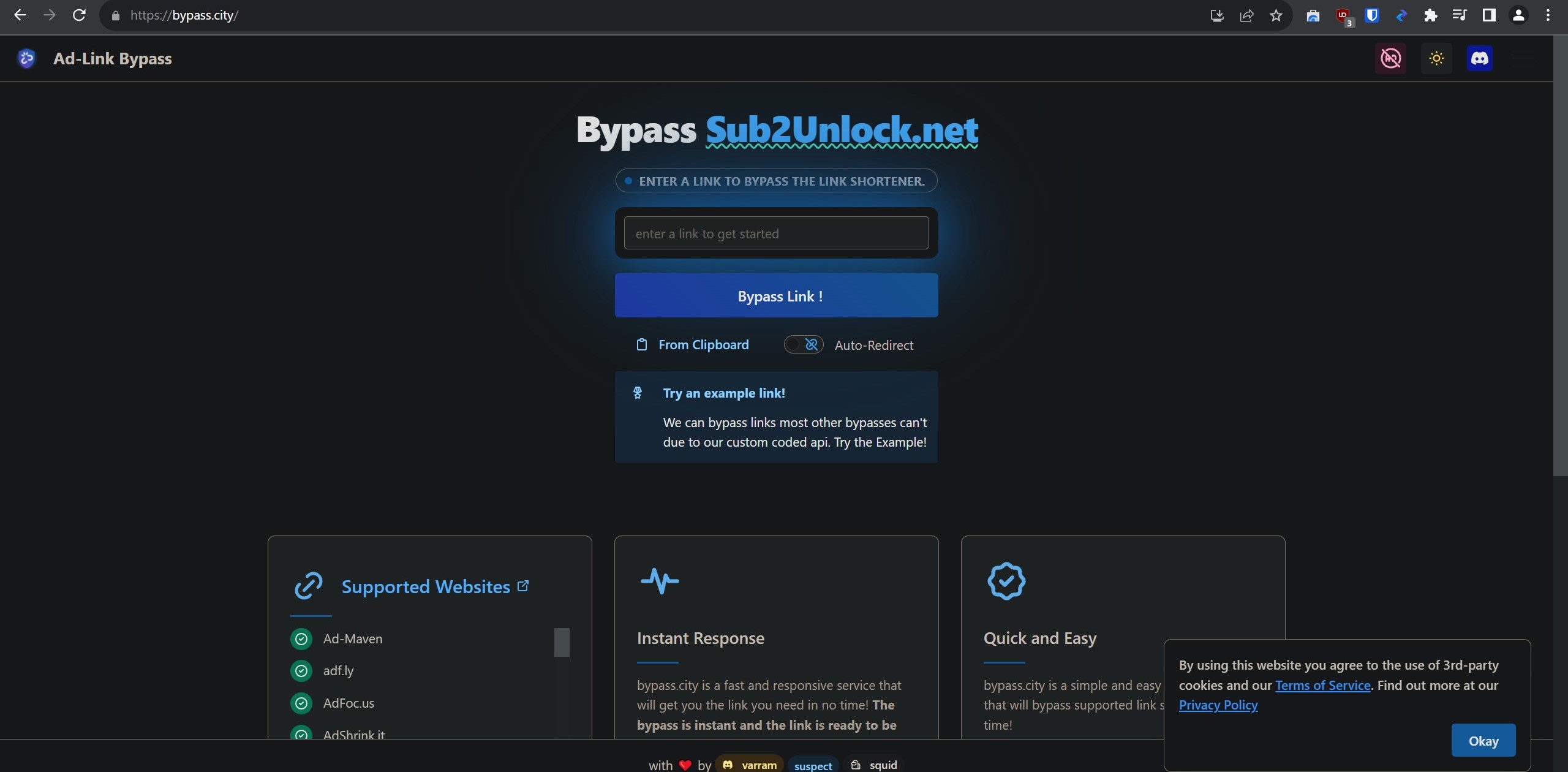The height and width of the screenshot is (772, 1568).
Task: Click the pink ad-blocker warning icon
Action: click(1390, 58)
